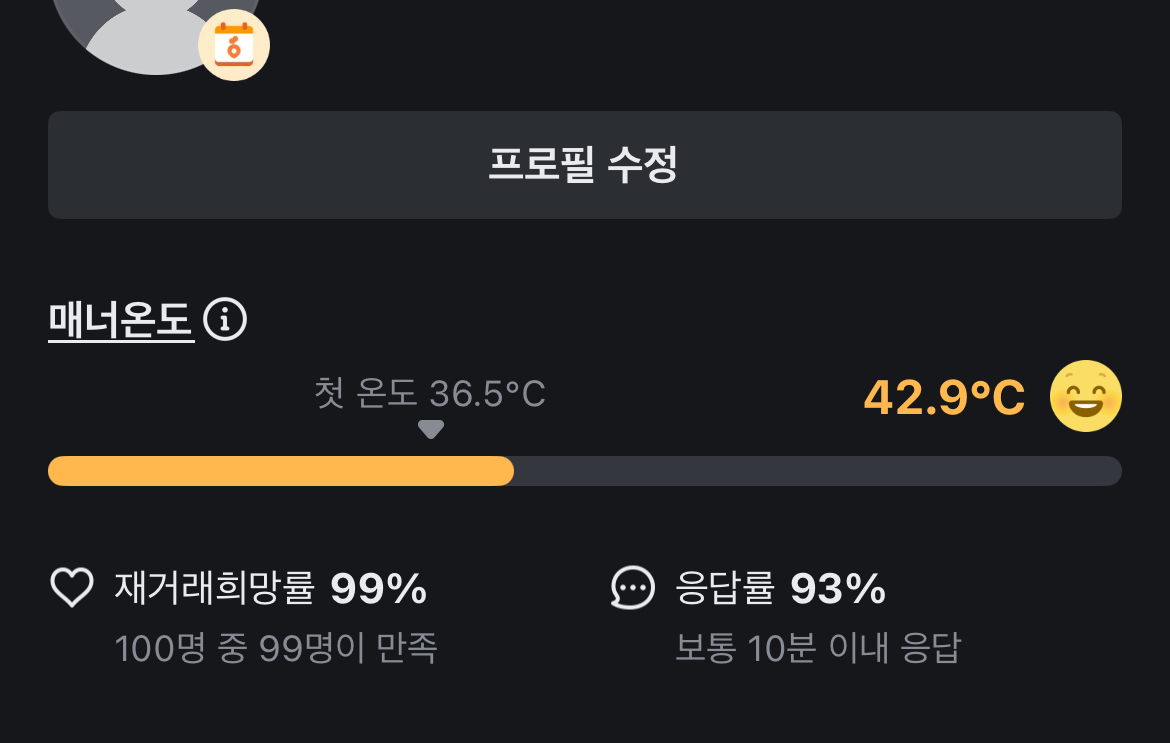The width and height of the screenshot is (1170, 743).
Task: Click the 응답률 label text
Action: (726, 588)
